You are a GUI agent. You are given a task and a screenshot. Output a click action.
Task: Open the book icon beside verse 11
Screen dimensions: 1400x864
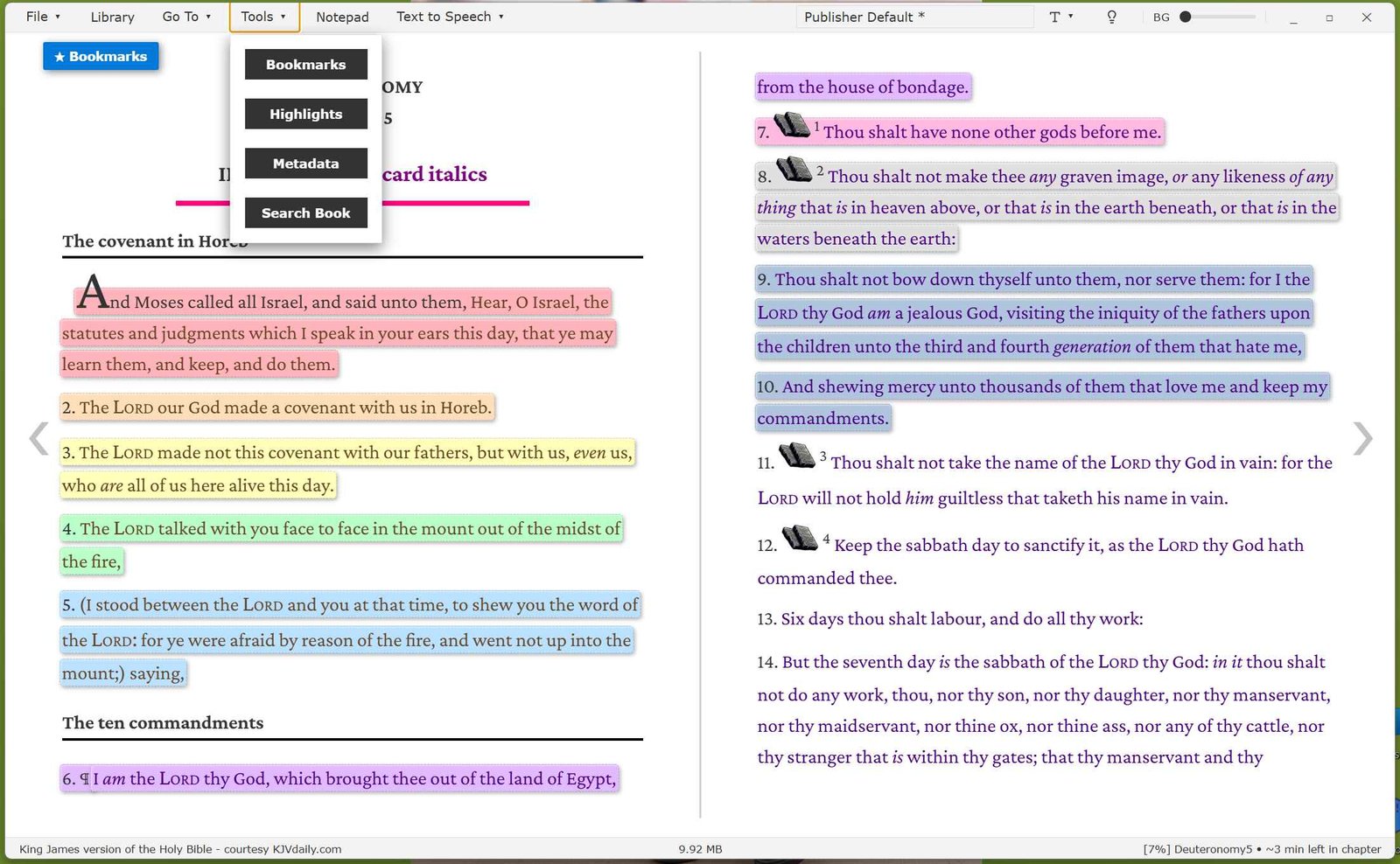tap(797, 455)
